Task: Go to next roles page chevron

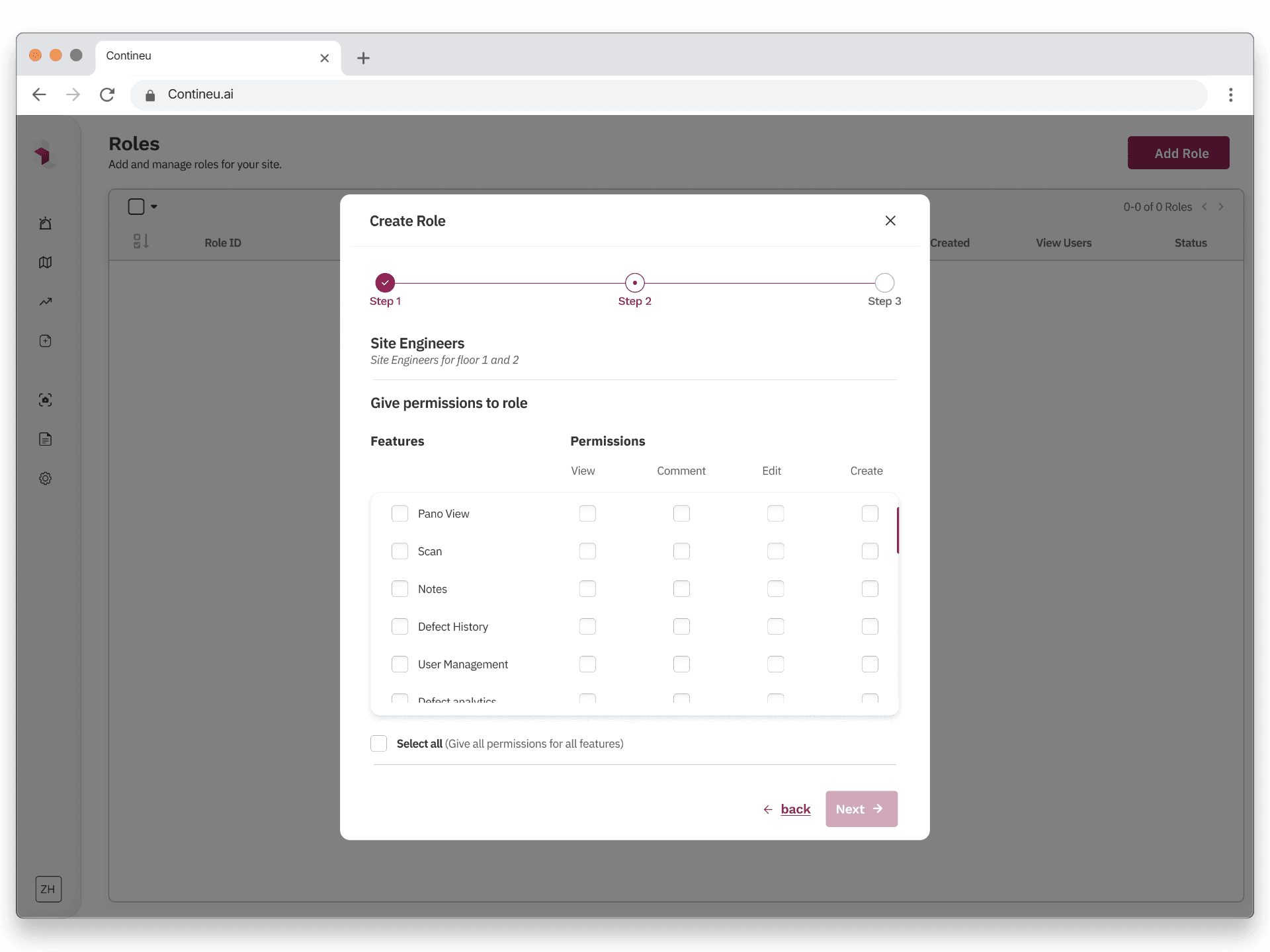Action: pyautogui.click(x=1221, y=207)
